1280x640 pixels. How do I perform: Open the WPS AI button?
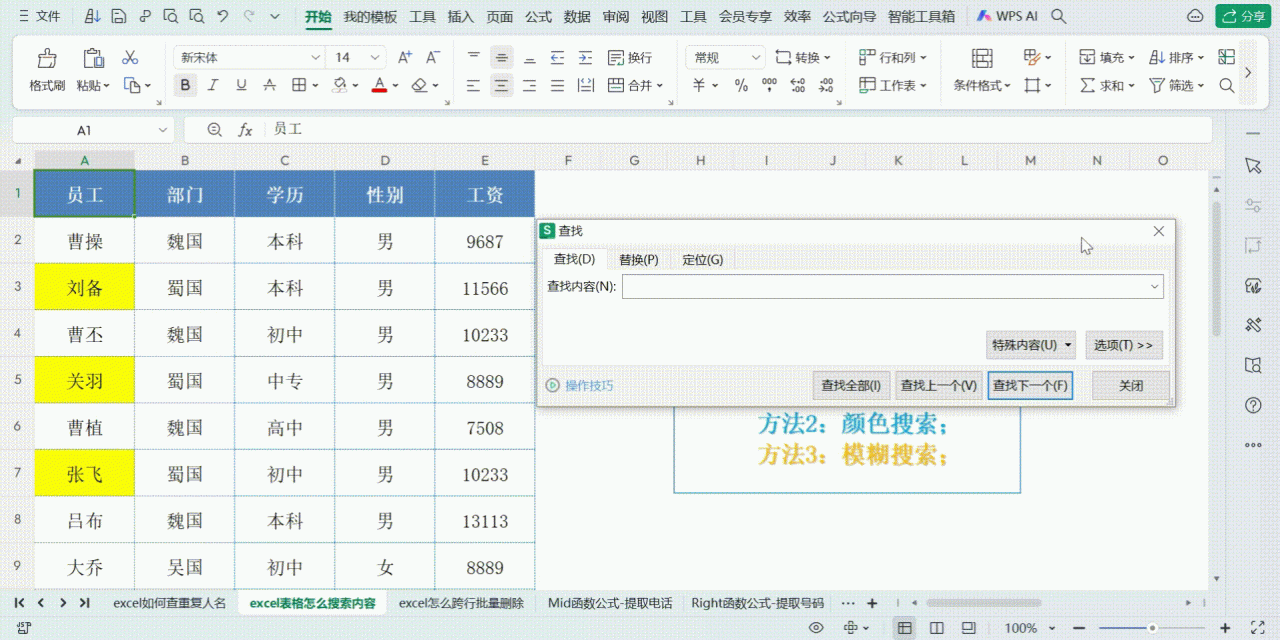pyautogui.click(x=1007, y=17)
